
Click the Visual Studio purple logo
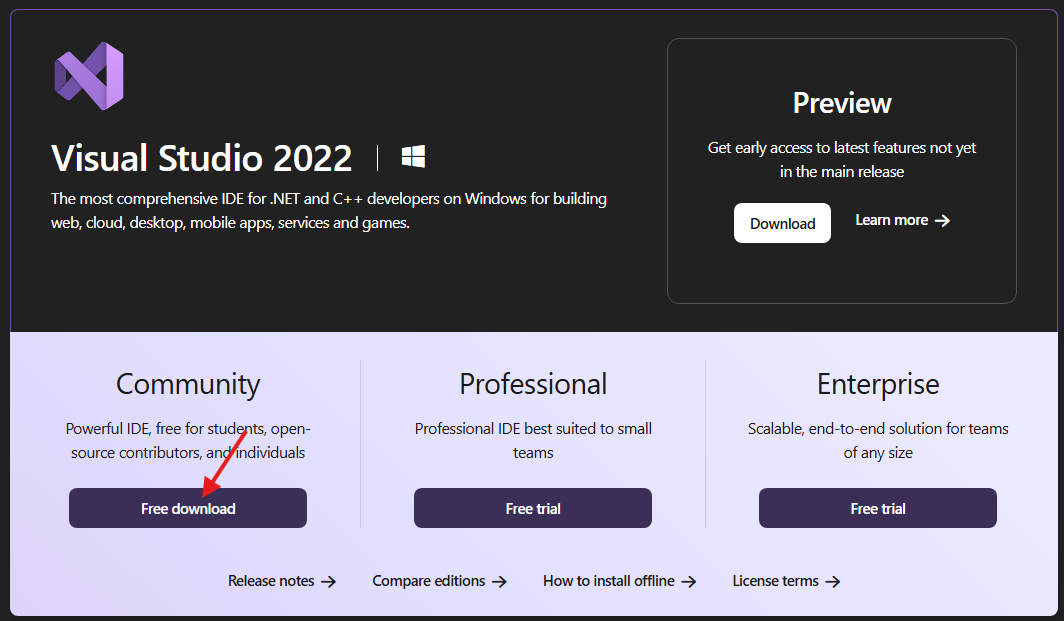click(x=89, y=76)
